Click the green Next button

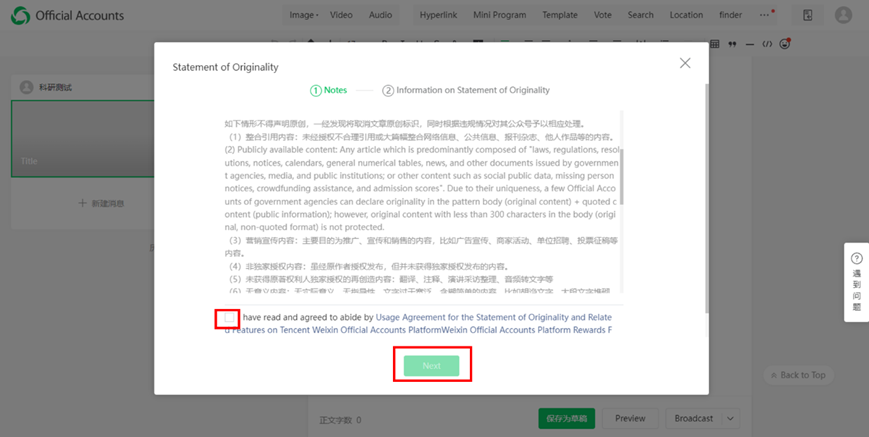pos(431,366)
